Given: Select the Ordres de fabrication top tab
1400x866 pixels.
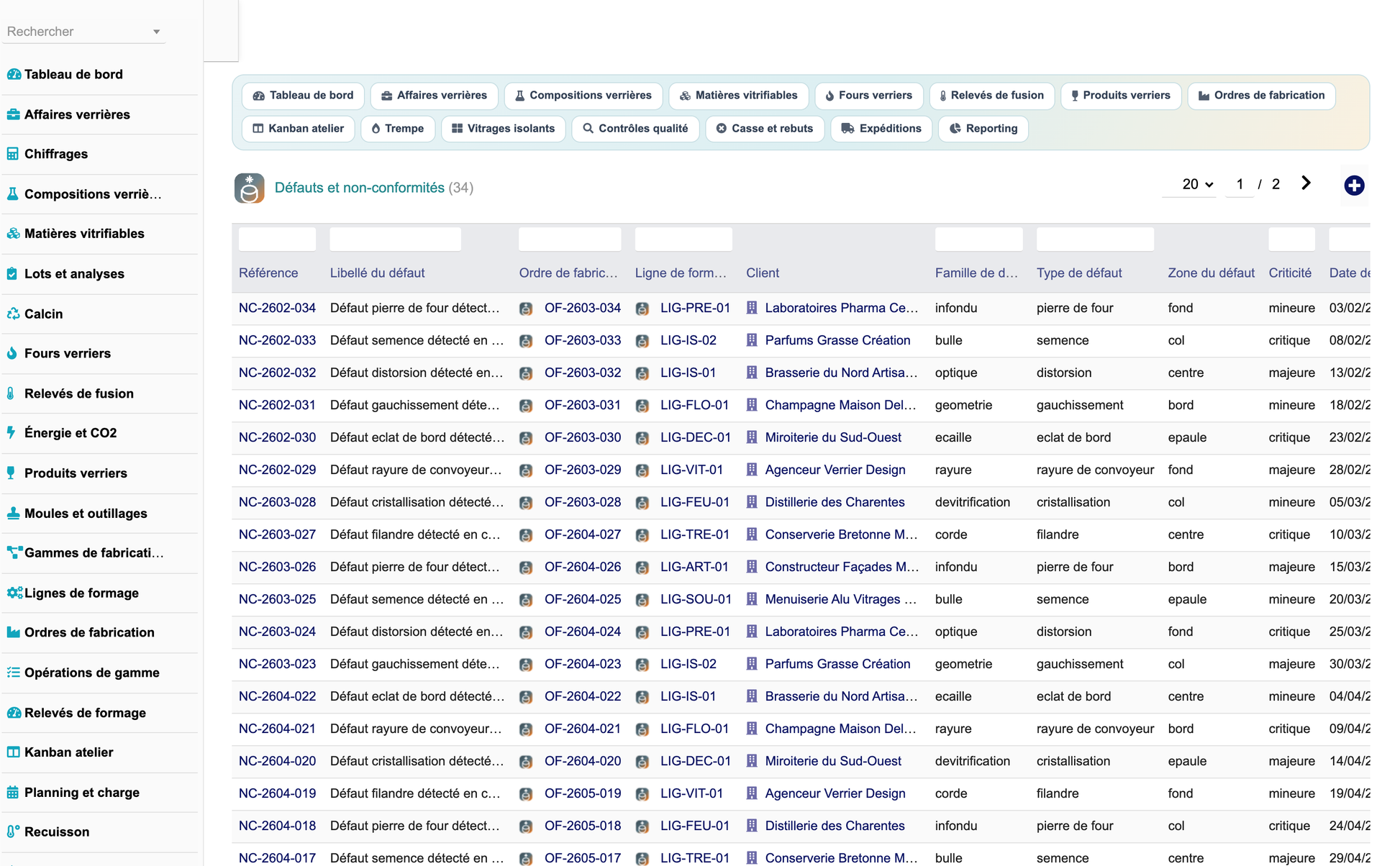Looking at the screenshot, I should 1262,96.
